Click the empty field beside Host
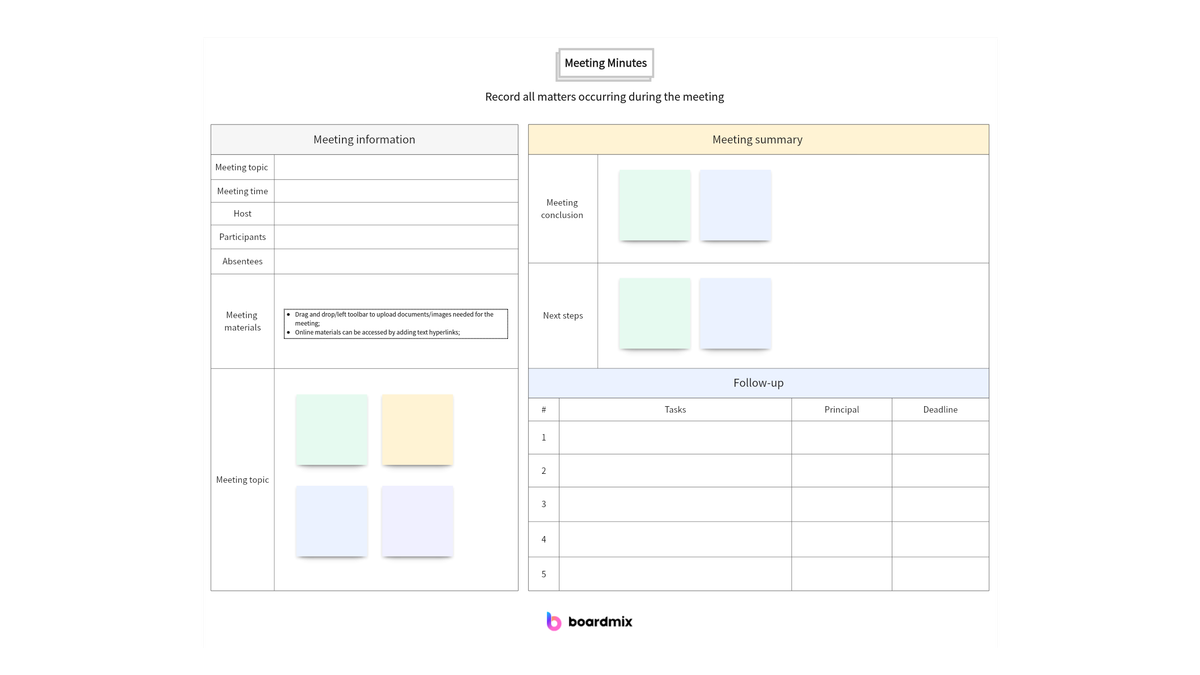1200x675 pixels. (396, 214)
